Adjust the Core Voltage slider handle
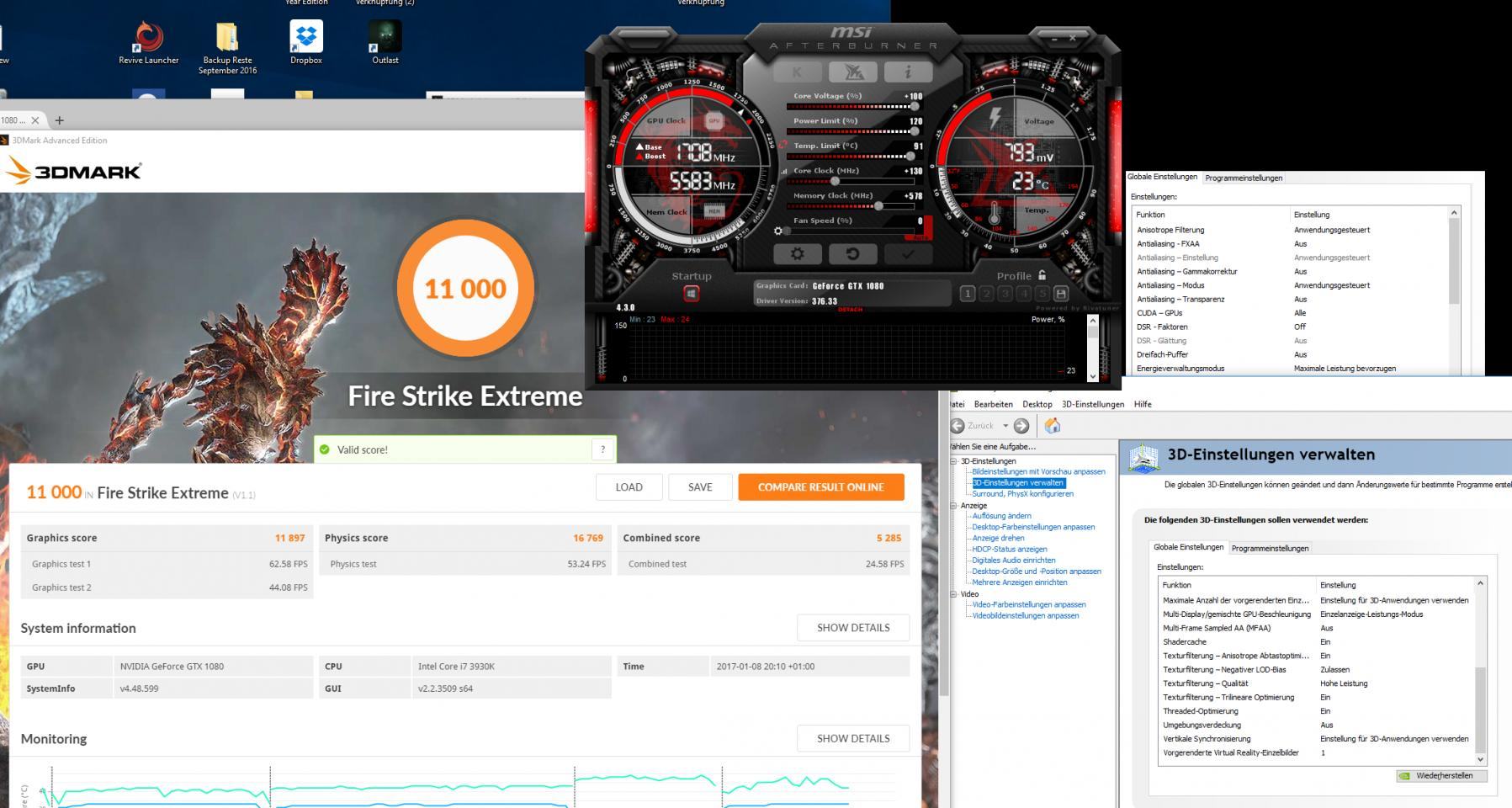This screenshot has width=1512, height=808. pyautogui.click(x=915, y=107)
